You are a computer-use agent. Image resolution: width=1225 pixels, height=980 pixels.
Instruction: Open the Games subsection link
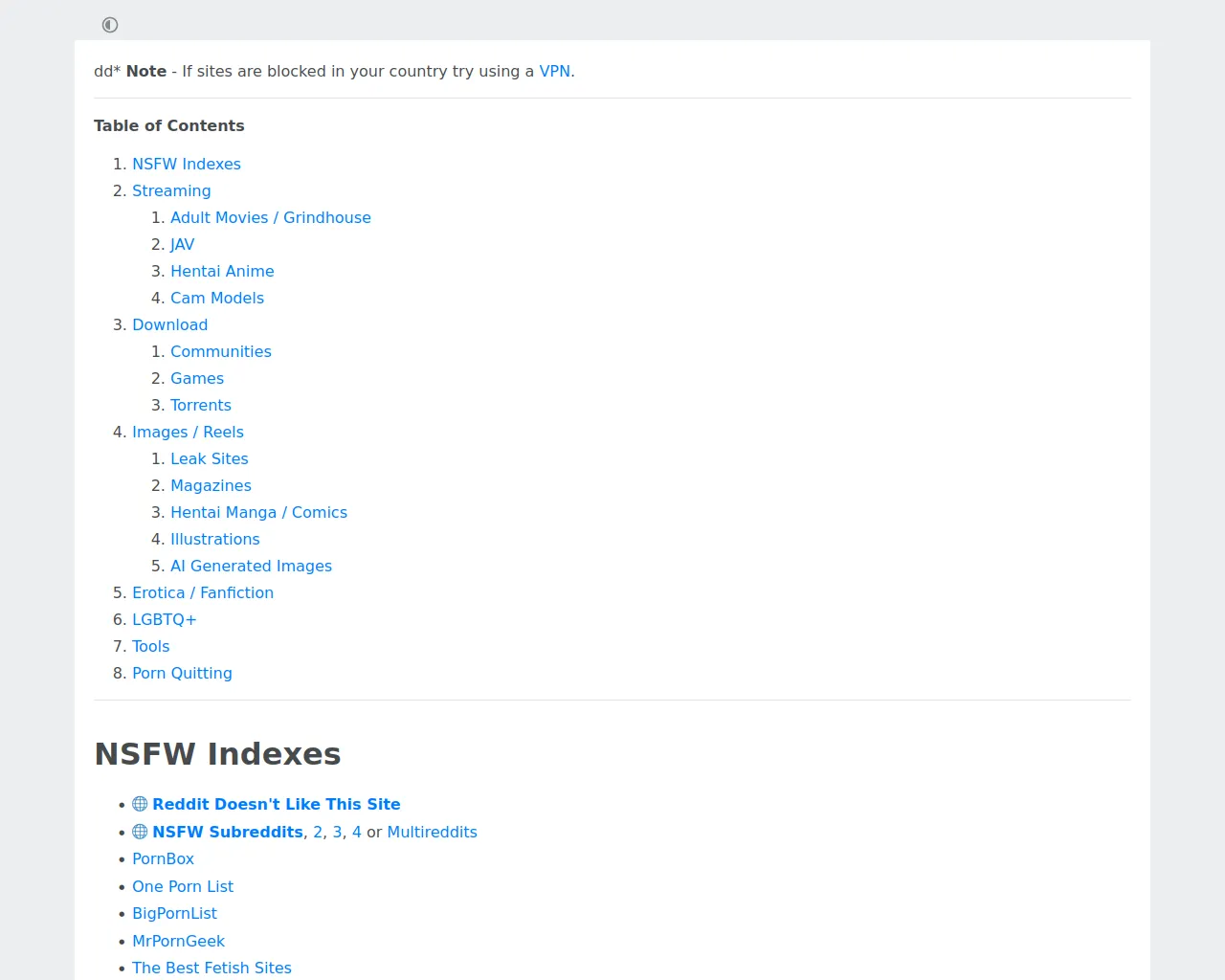point(196,378)
